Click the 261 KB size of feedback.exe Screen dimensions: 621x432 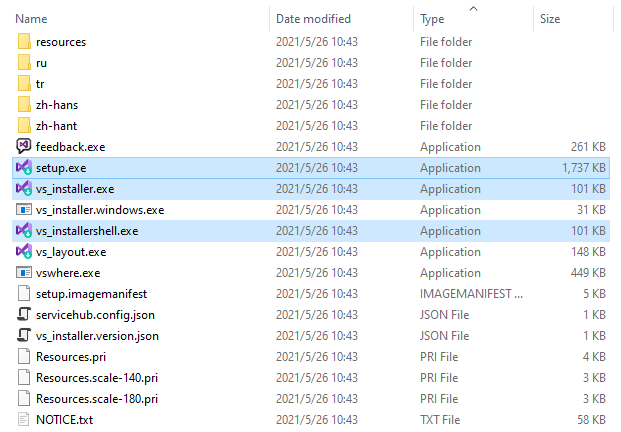click(x=588, y=147)
